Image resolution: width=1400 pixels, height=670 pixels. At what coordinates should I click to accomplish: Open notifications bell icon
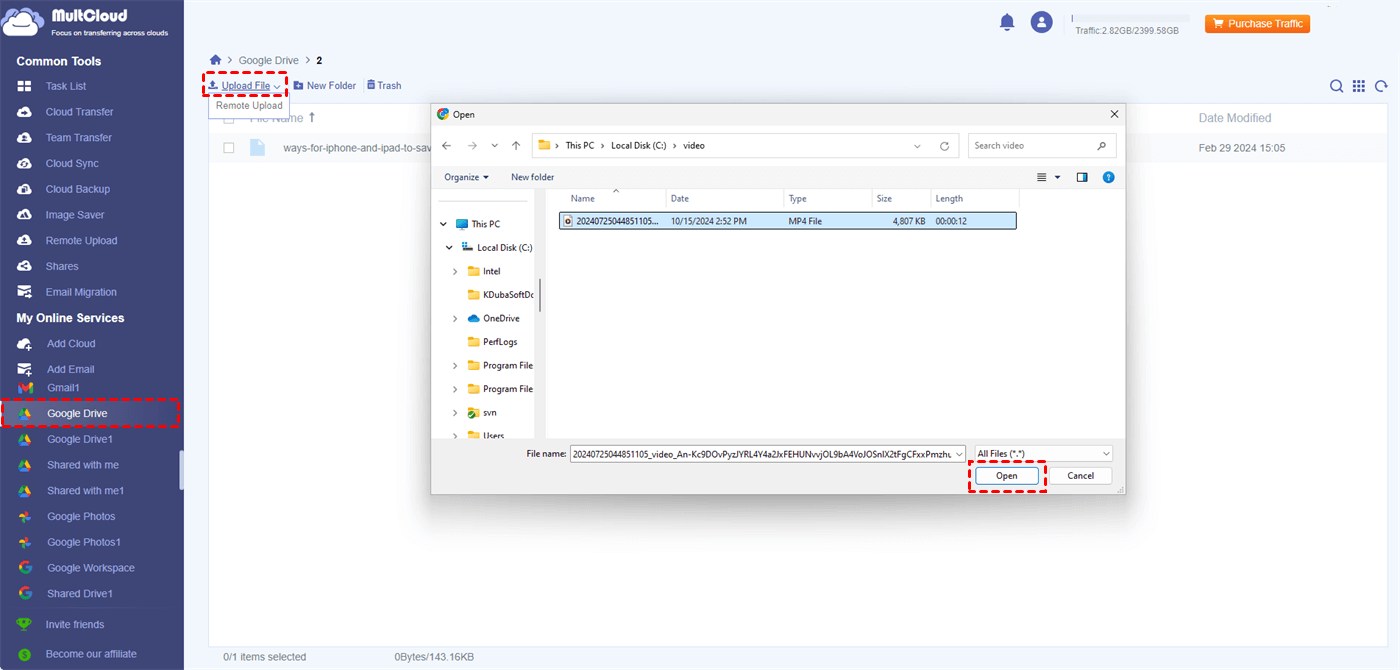[x=1007, y=22]
